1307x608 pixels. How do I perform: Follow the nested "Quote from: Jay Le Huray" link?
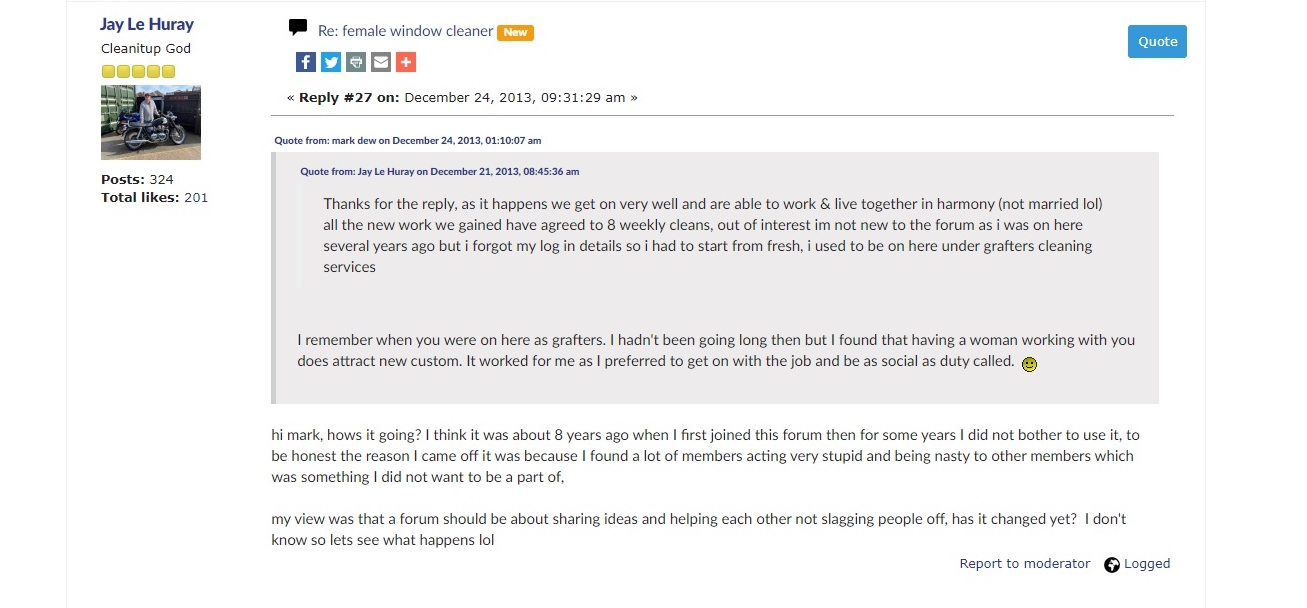tap(439, 172)
